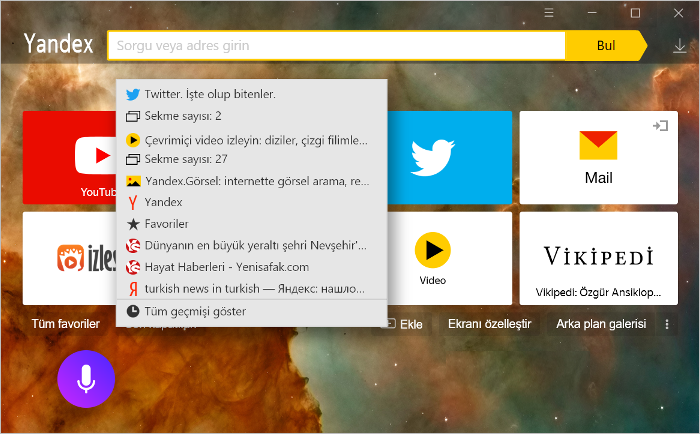The width and height of the screenshot is (700, 434).
Task: Open downloads arrow icon next to search bar
Action: click(x=679, y=46)
